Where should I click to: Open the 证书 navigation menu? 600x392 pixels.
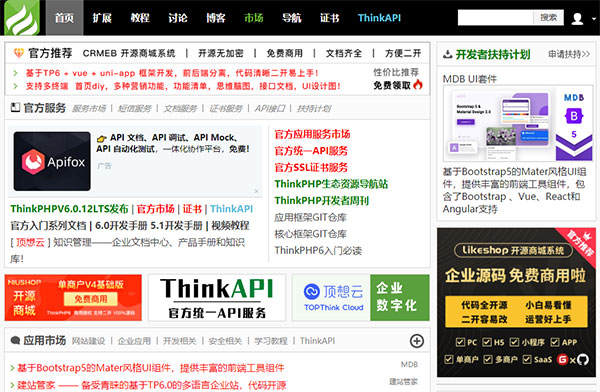pyautogui.click(x=329, y=18)
